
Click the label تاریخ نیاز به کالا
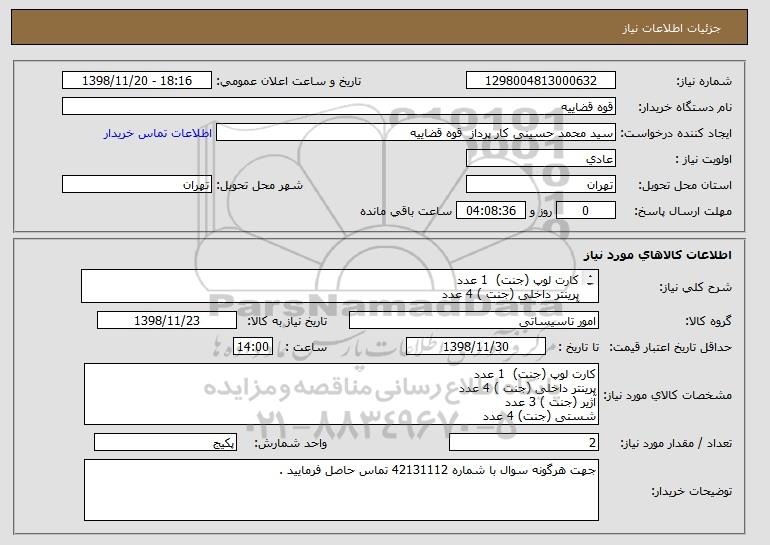pos(287,321)
